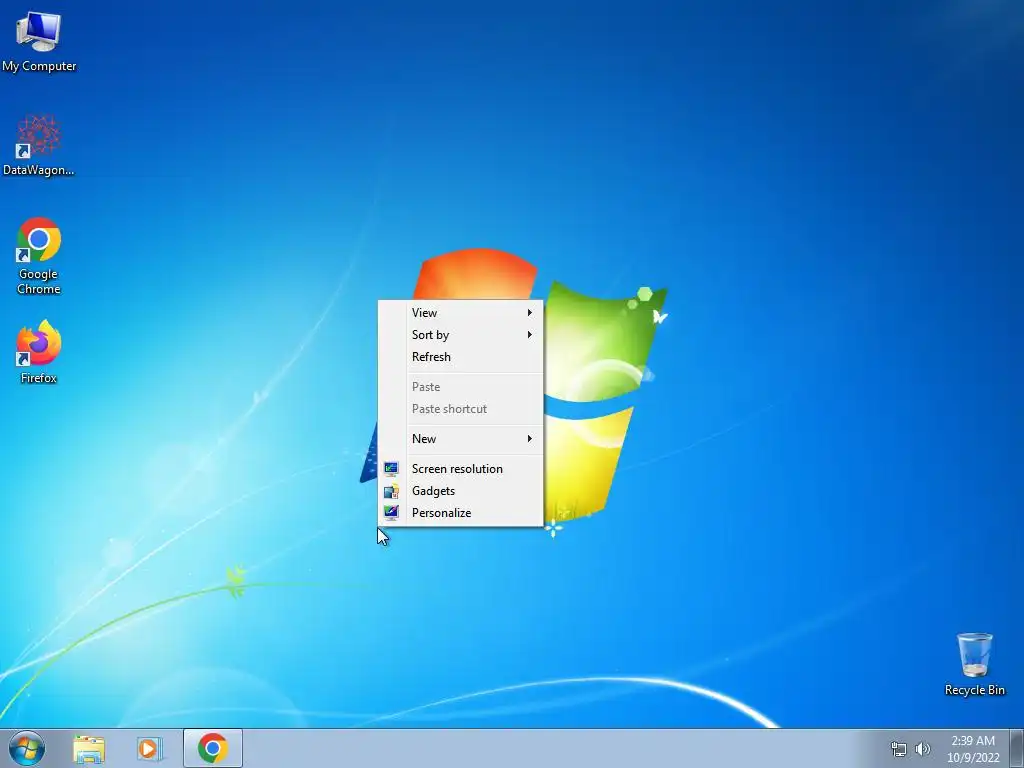This screenshot has width=1024, height=768.
Task: Select the Firefox desktop shortcut
Action: 39,351
